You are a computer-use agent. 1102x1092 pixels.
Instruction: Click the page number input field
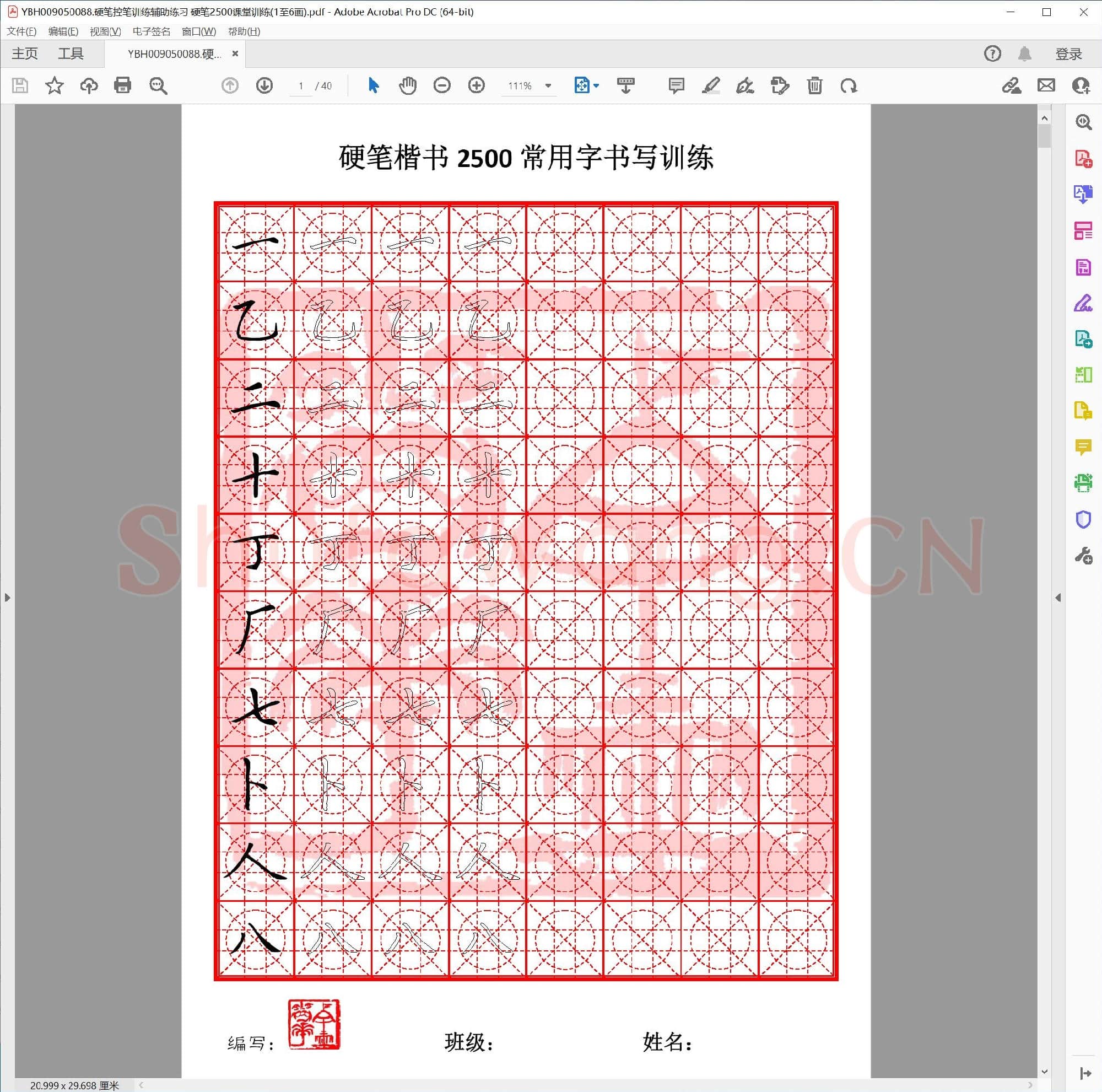302,85
